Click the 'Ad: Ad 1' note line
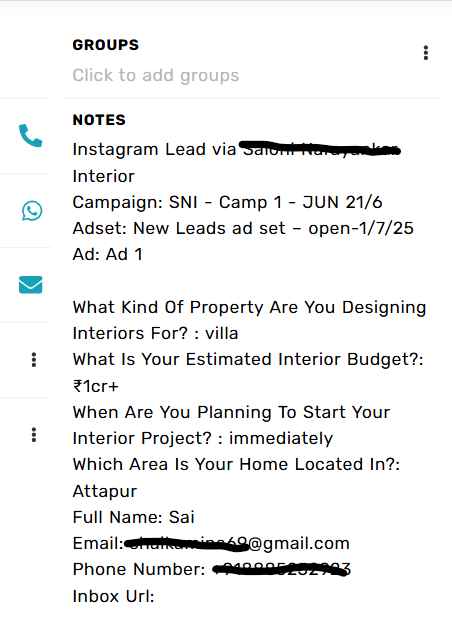Screen dimensions: 452x642 coord(108,254)
